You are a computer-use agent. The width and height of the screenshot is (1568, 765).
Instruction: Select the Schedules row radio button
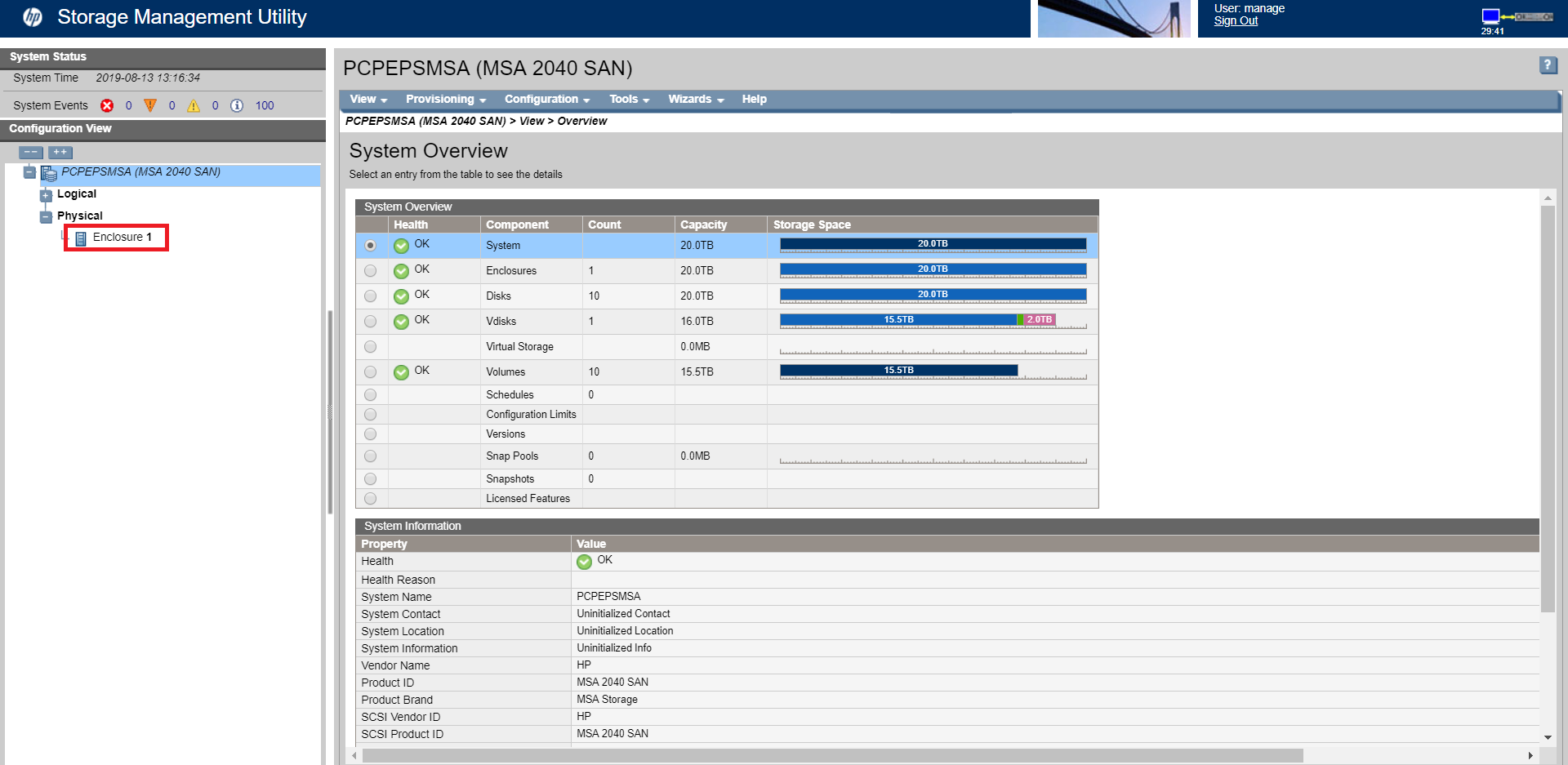click(x=371, y=394)
